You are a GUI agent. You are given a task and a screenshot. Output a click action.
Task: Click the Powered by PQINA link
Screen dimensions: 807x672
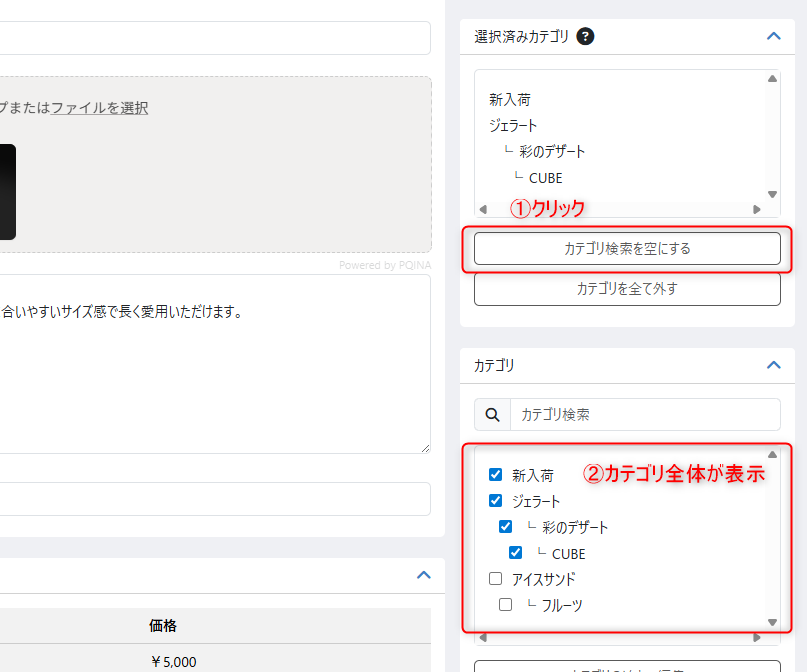pyautogui.click(x=384, y=265)
